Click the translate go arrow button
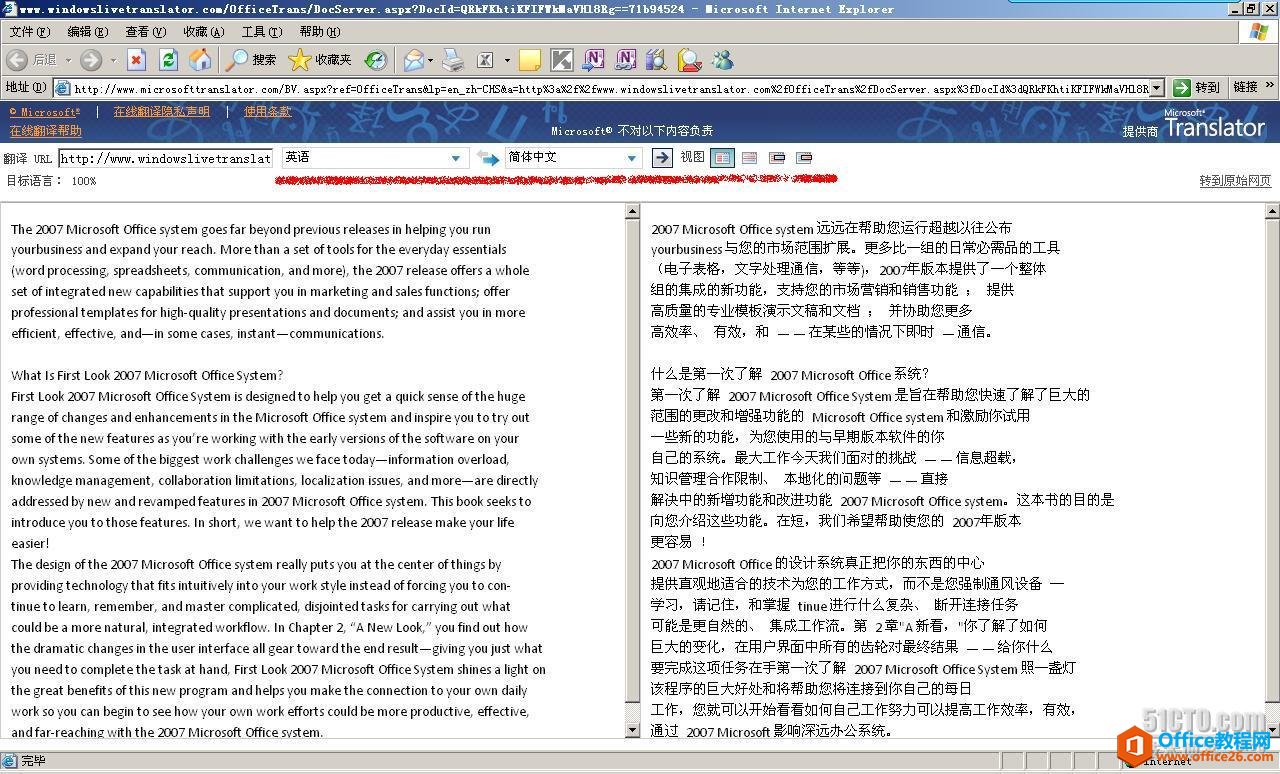This screenshot has width=1280, height=774. coord(661,158)
